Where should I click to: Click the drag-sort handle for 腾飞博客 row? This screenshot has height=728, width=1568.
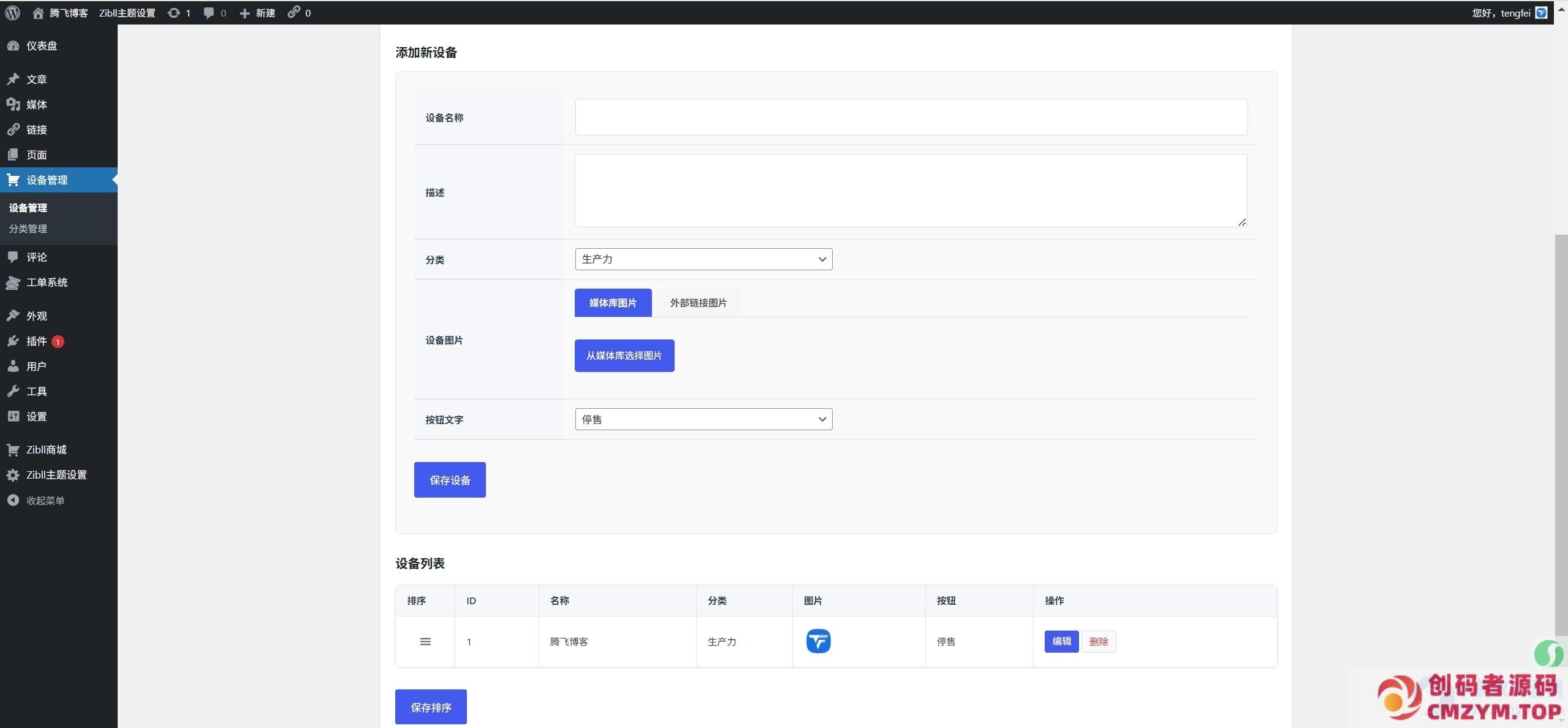(425, 642)
